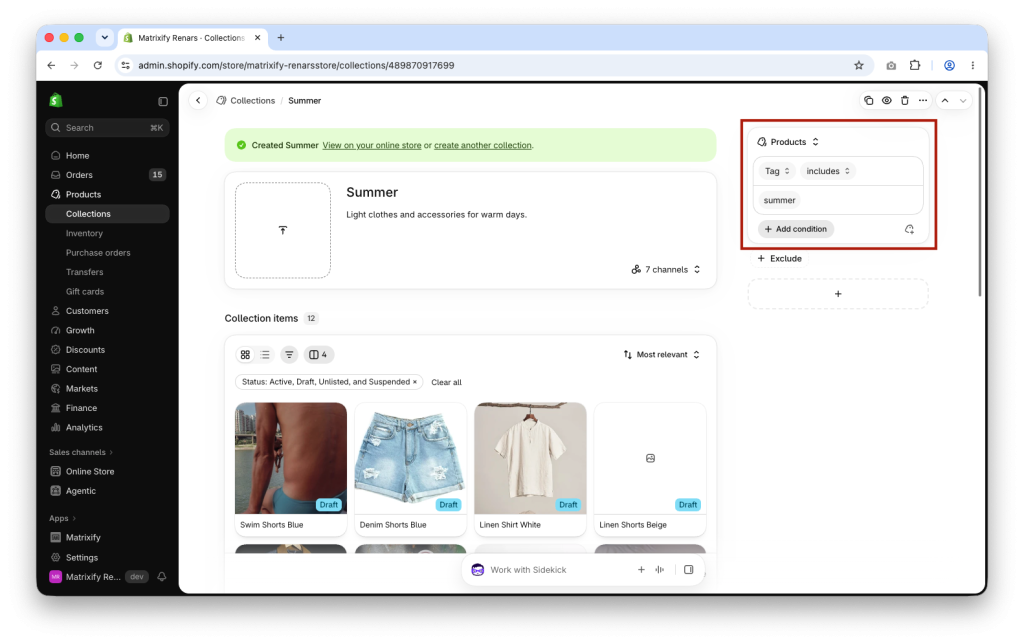1024x644 pixels.
Task: Switch collection items to grid view
Action: click(x=245, y=355)
